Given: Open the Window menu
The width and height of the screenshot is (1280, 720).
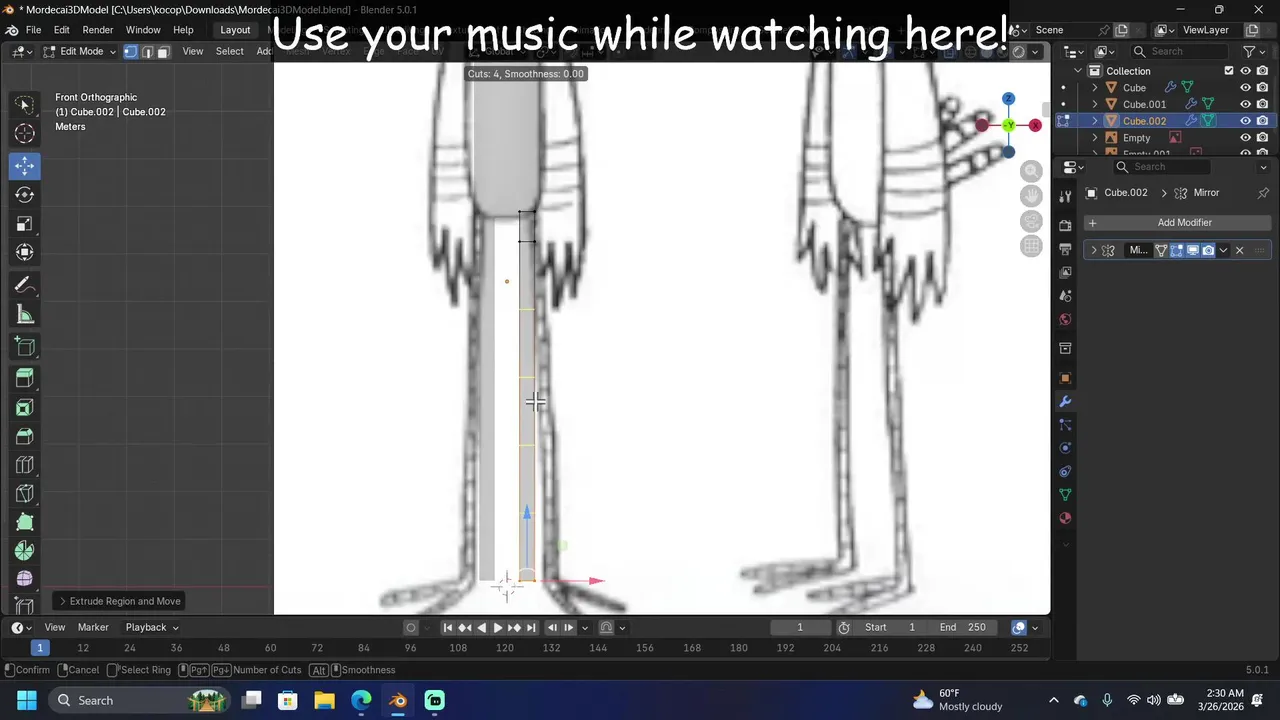Looking at the screenshot, I should pos(143,30).
